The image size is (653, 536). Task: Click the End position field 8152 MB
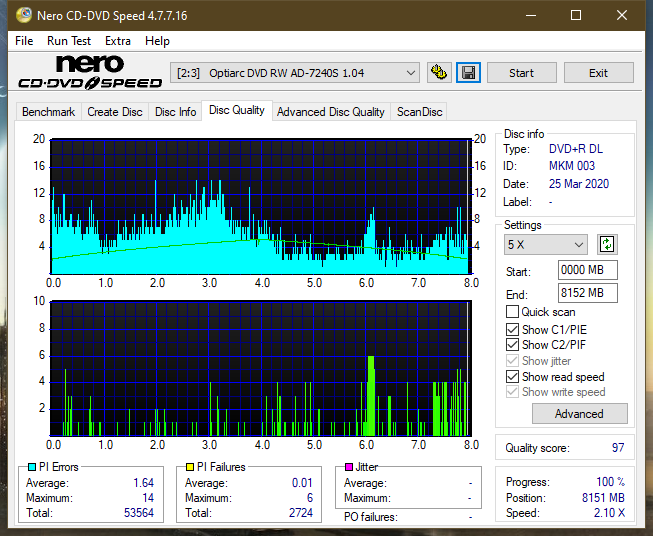[x=587, y=293]
